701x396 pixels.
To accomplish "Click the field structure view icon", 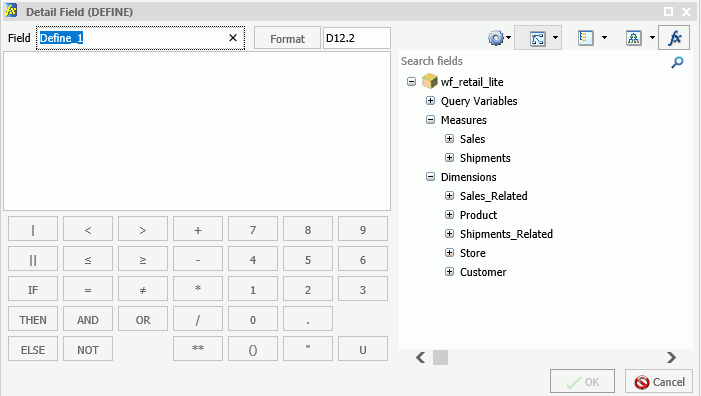I will click(x=537, y=38).
